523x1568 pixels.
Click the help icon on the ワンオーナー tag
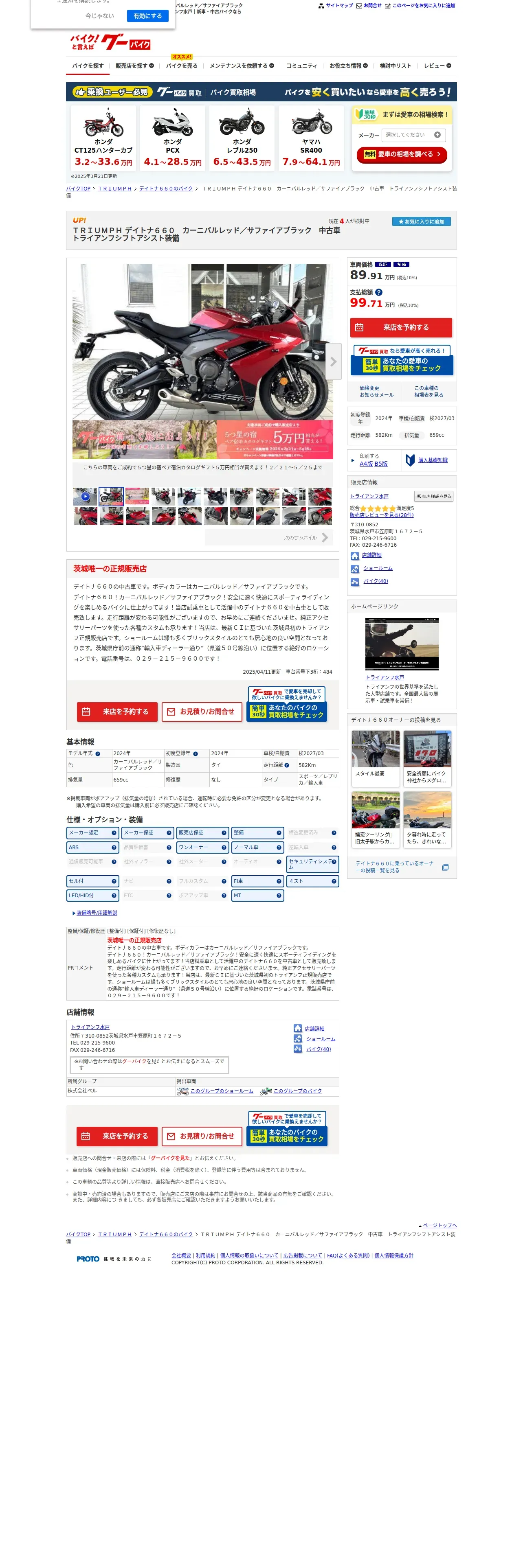point(224,848)
